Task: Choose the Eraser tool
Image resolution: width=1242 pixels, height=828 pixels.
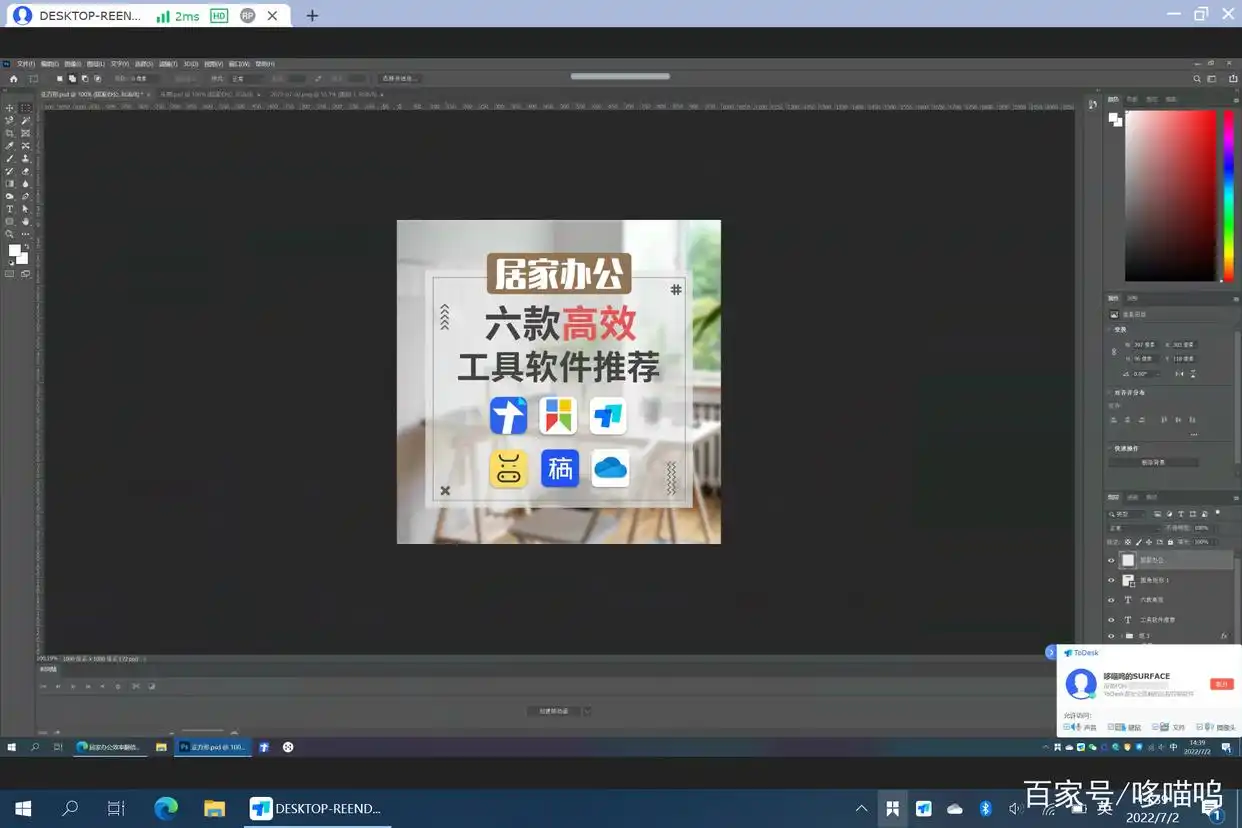Action: pyautogui.click(x=26, y=171)
